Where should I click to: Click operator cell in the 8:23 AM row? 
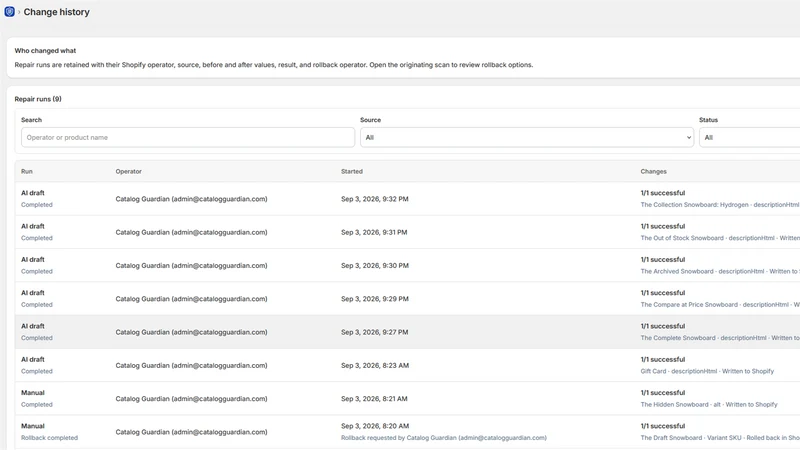tap(191, 365)
